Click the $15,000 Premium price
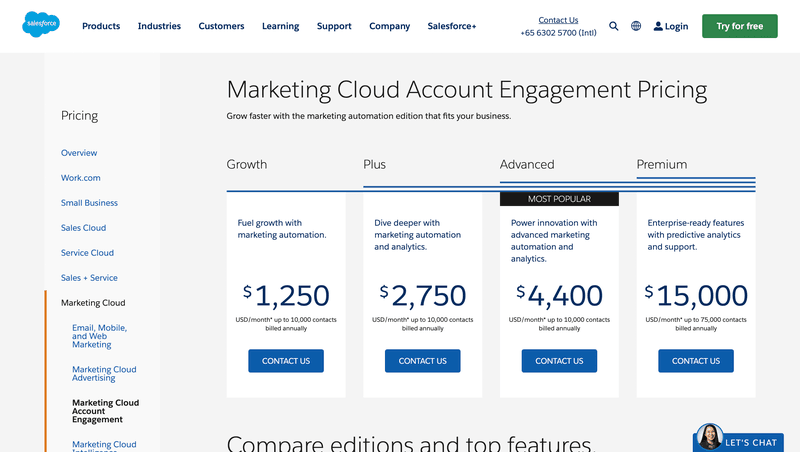This screenshot has height=452, width=800. (x=696, y=295)
